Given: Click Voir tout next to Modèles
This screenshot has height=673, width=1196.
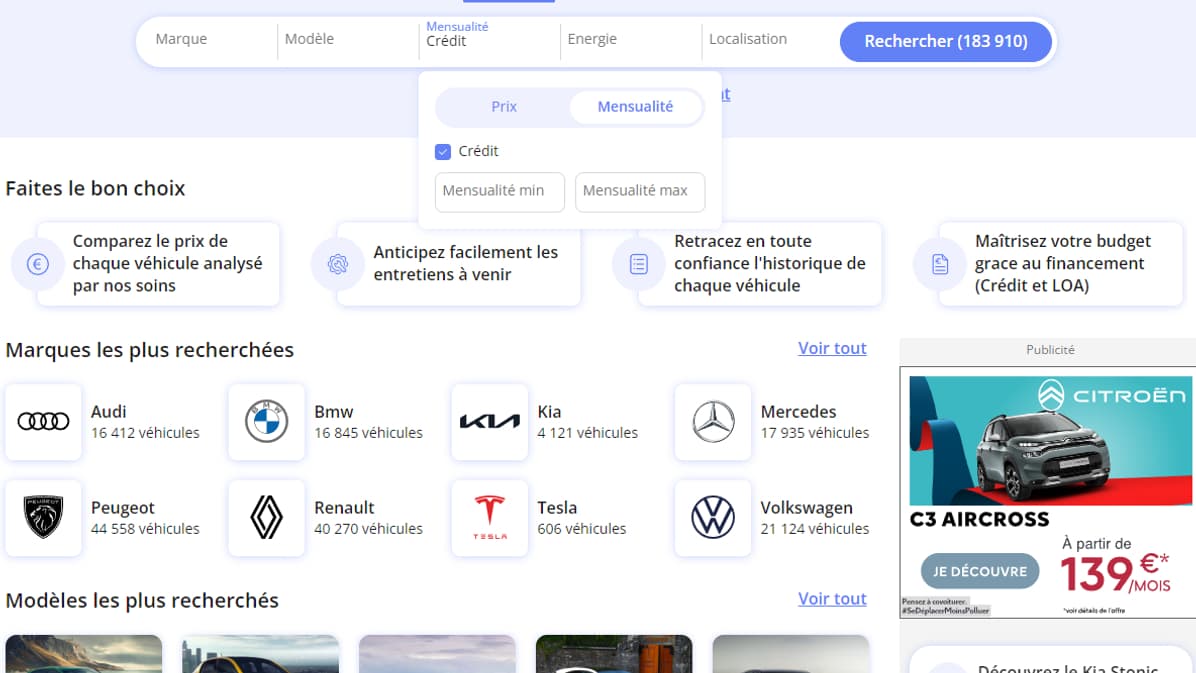Looking at the screenshot, I should click(x=831, y=599).
